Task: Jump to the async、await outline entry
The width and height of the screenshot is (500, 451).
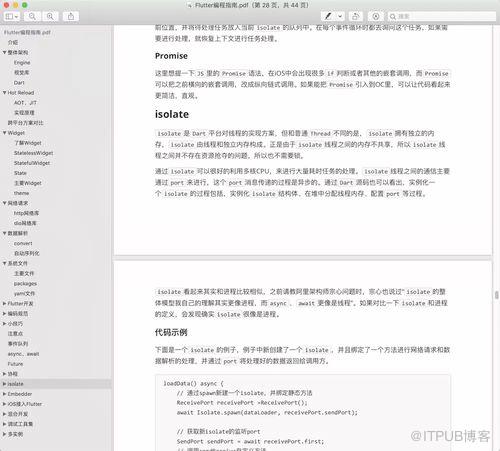Action: click(23, 354)
